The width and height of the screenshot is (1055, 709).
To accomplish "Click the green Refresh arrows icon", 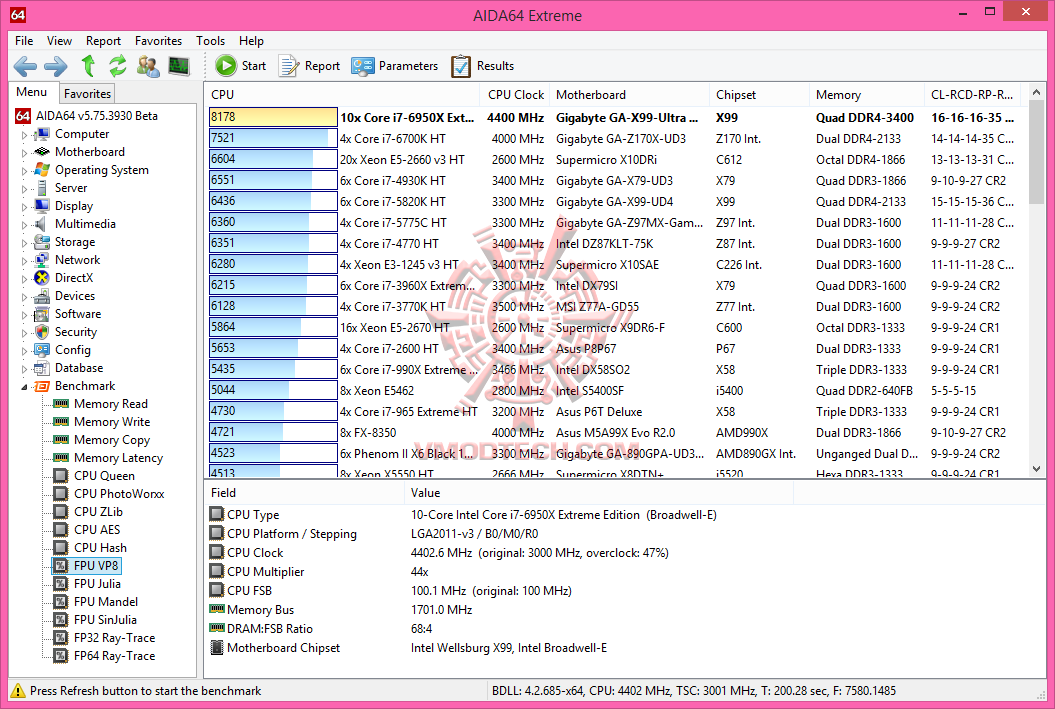I will [118, 66].
